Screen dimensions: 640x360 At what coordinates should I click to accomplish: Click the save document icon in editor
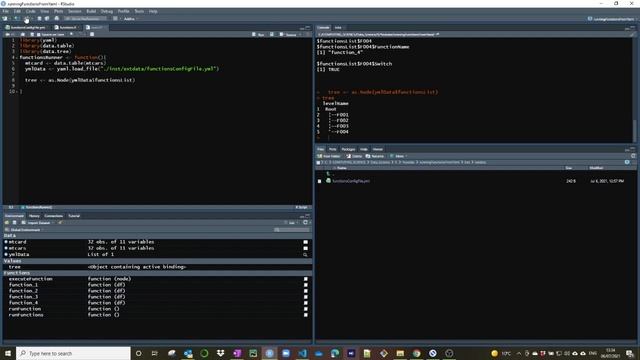pyautogui.click(x=32, y=35)
